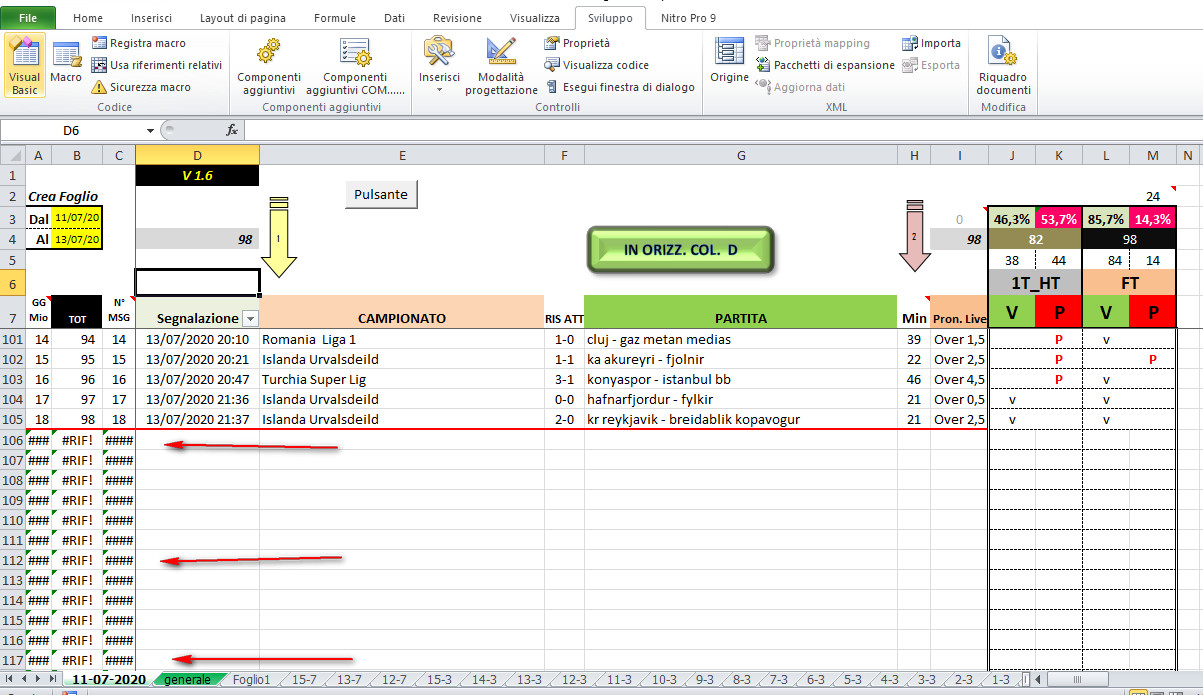Open the Layout di pagina tab
Image resolution: width=1203 pixels, height=695 pixels.
242,18
